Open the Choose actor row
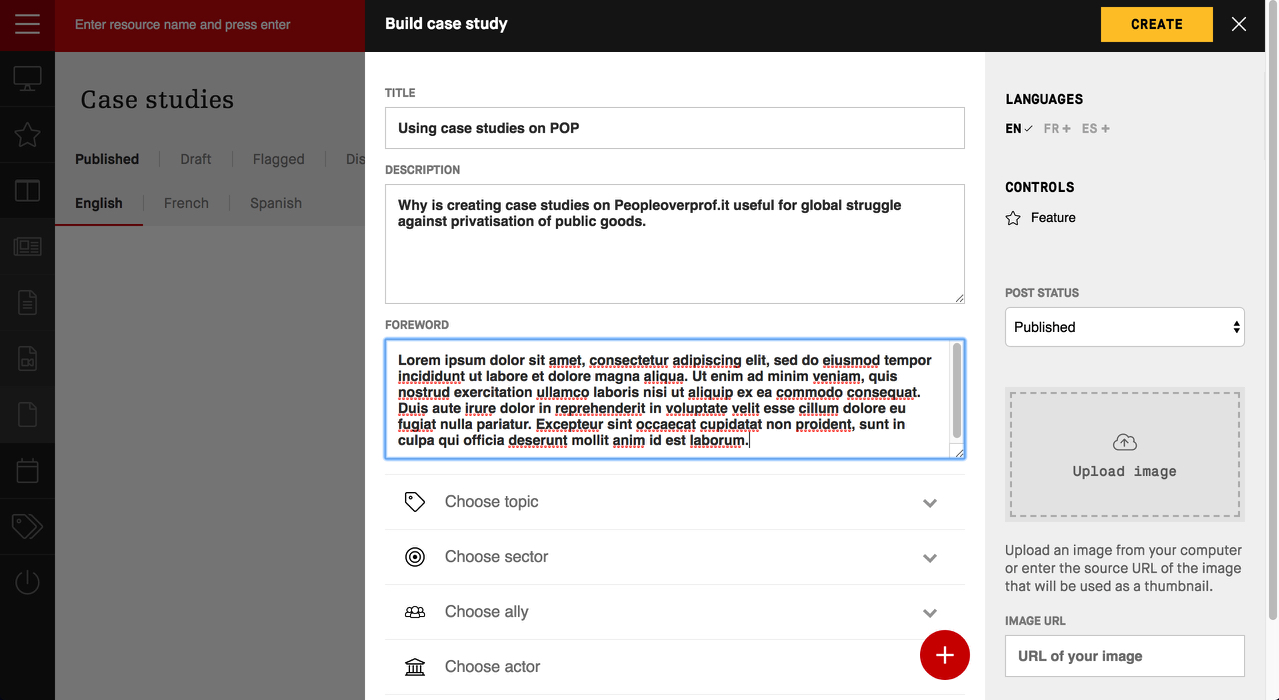The height and width of the screenshot is (700, 1279). point(675,667)
